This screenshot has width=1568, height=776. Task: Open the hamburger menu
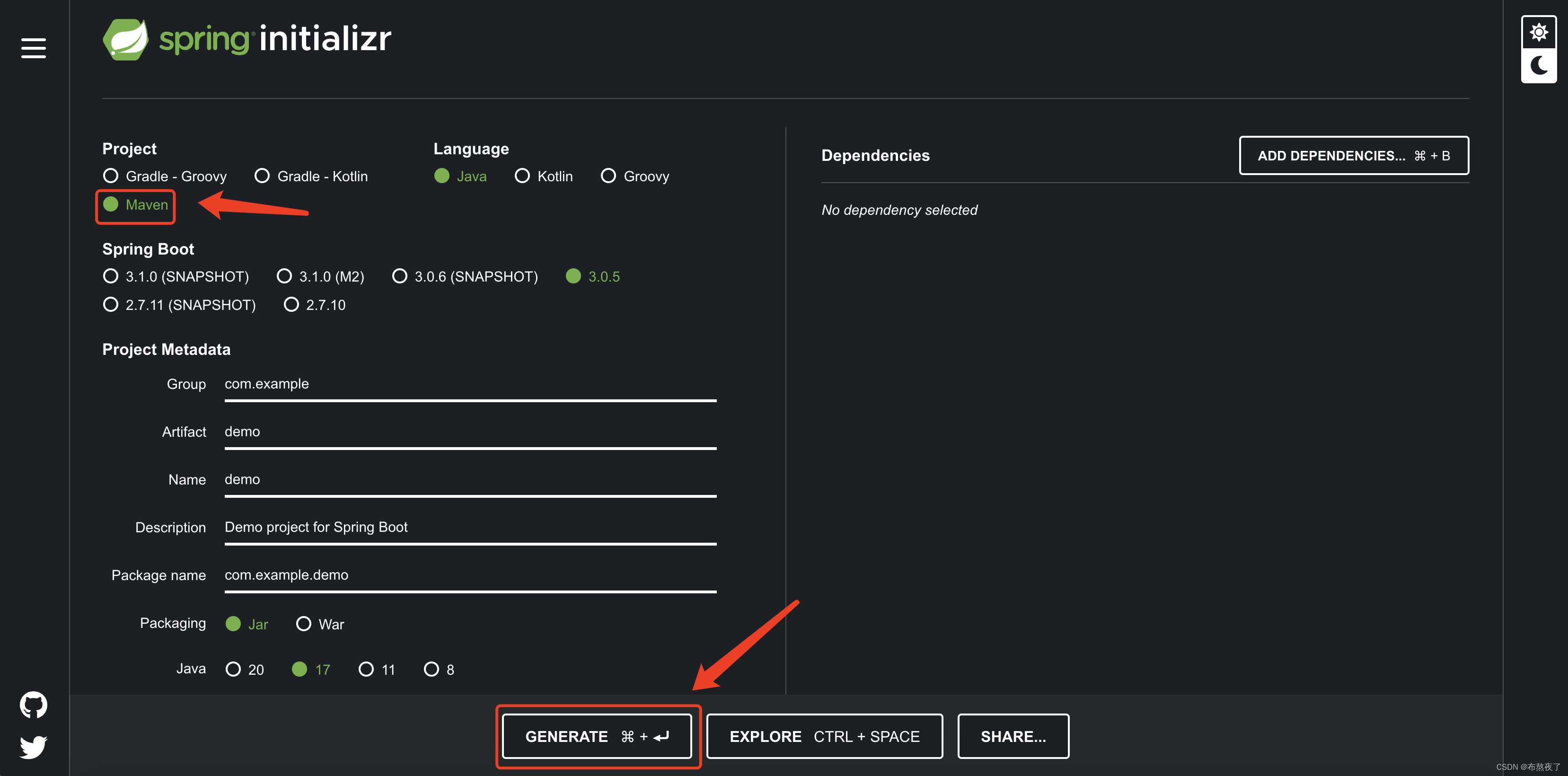(x=34, y=48)
